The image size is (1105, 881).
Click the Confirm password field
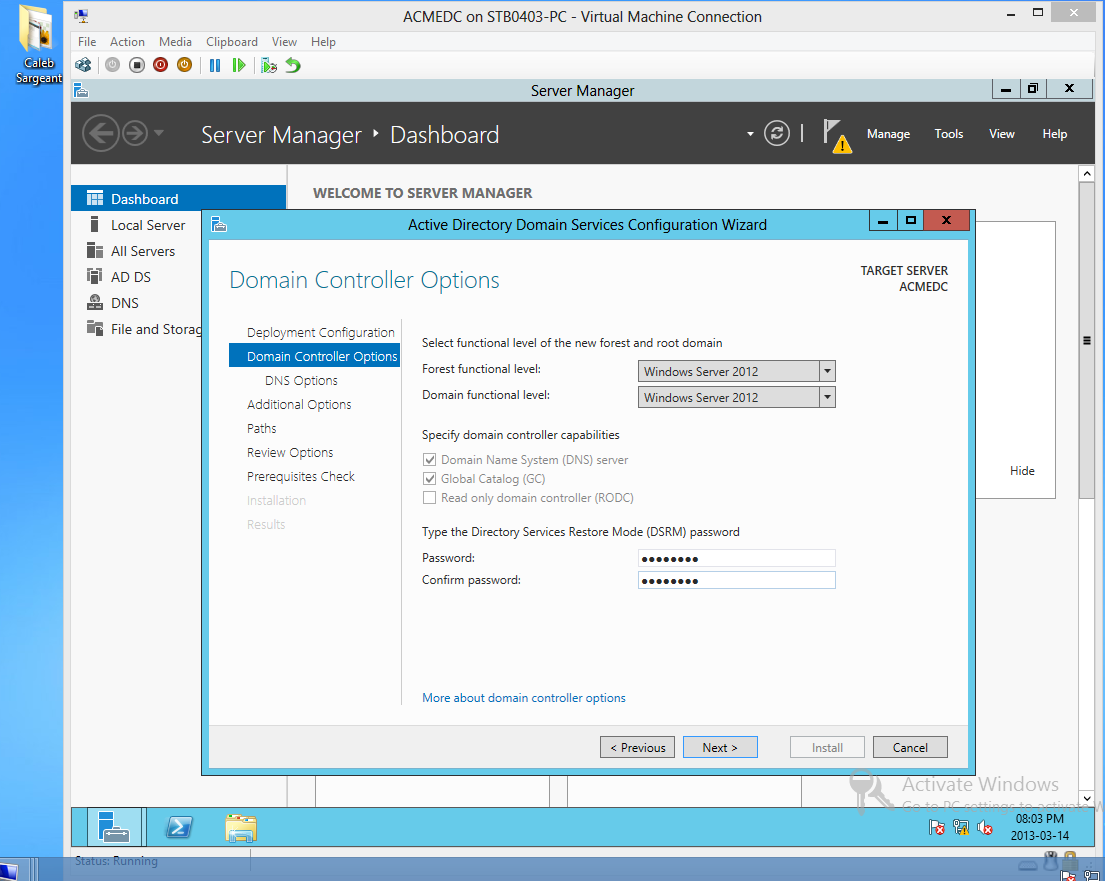736,580
